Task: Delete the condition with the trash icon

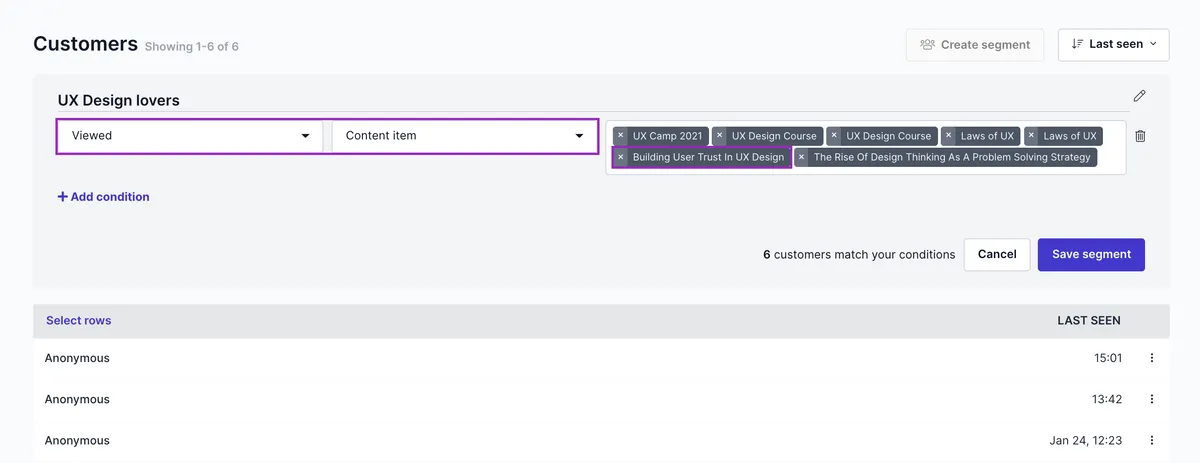Action: click(1140, 136)
